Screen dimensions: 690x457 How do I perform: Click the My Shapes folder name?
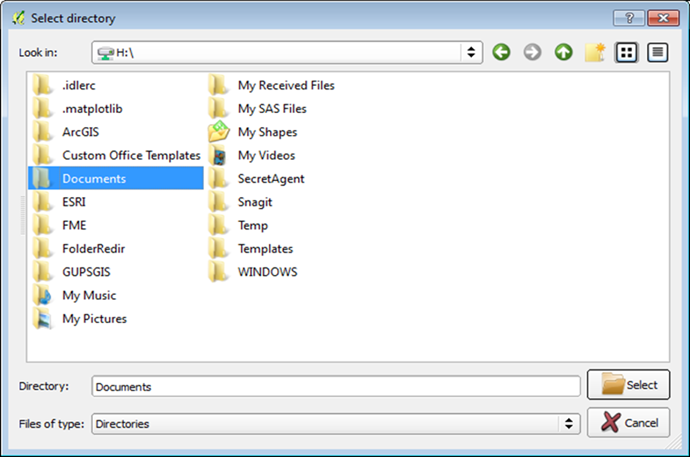(268, 132)
